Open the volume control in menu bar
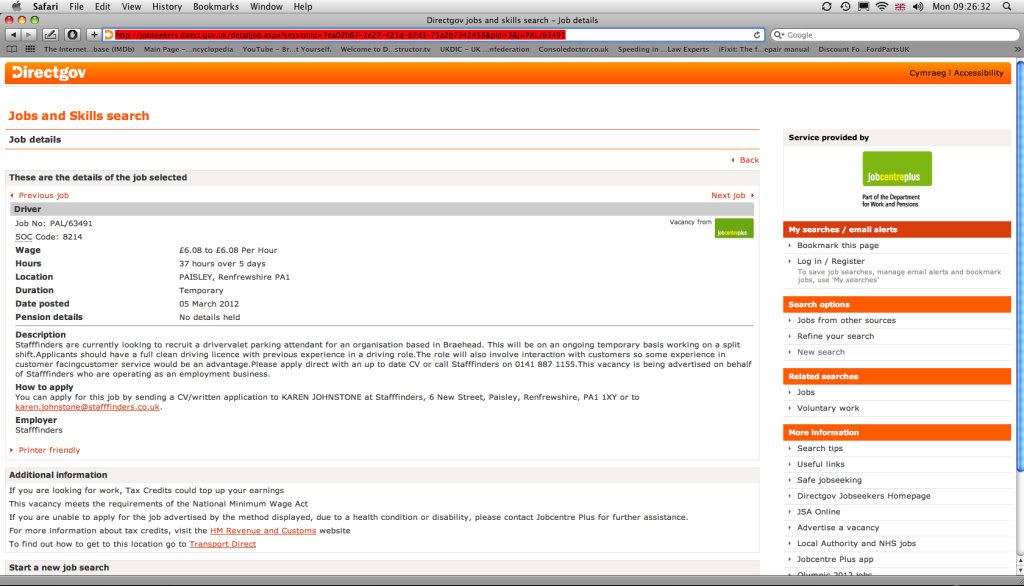Screen dimensions: 1024x586 918,7
